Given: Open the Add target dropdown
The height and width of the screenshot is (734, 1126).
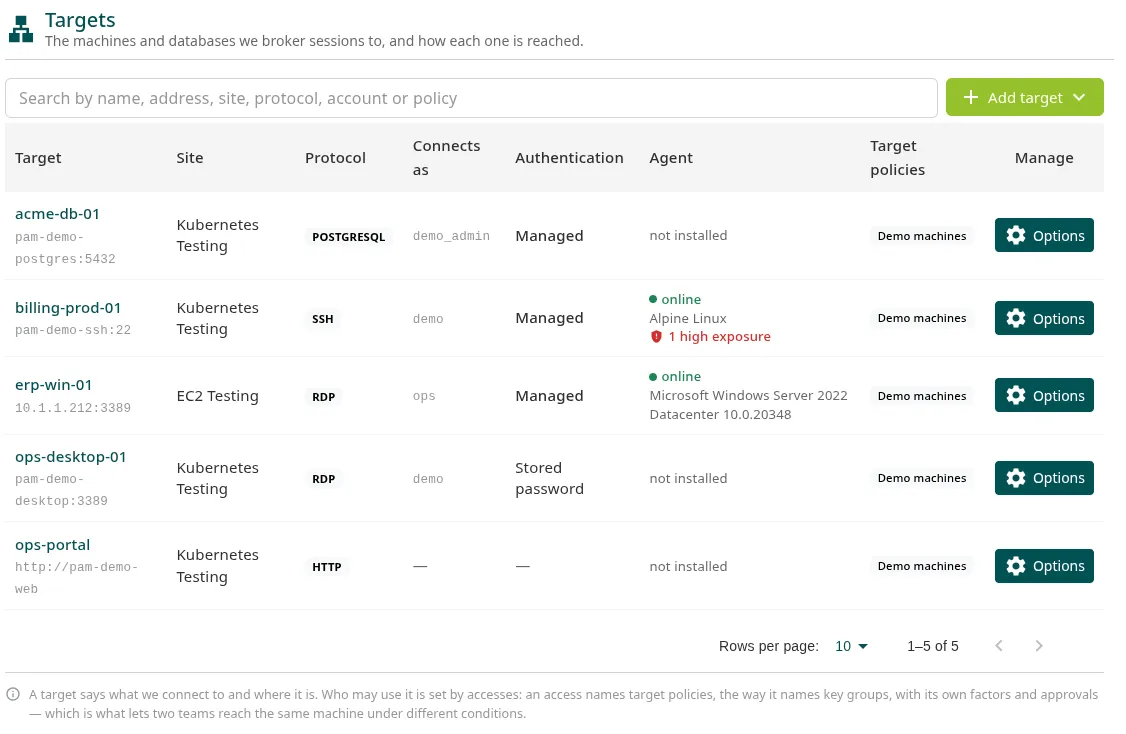Looking at the screenshot, I should tap(1024, 98).
